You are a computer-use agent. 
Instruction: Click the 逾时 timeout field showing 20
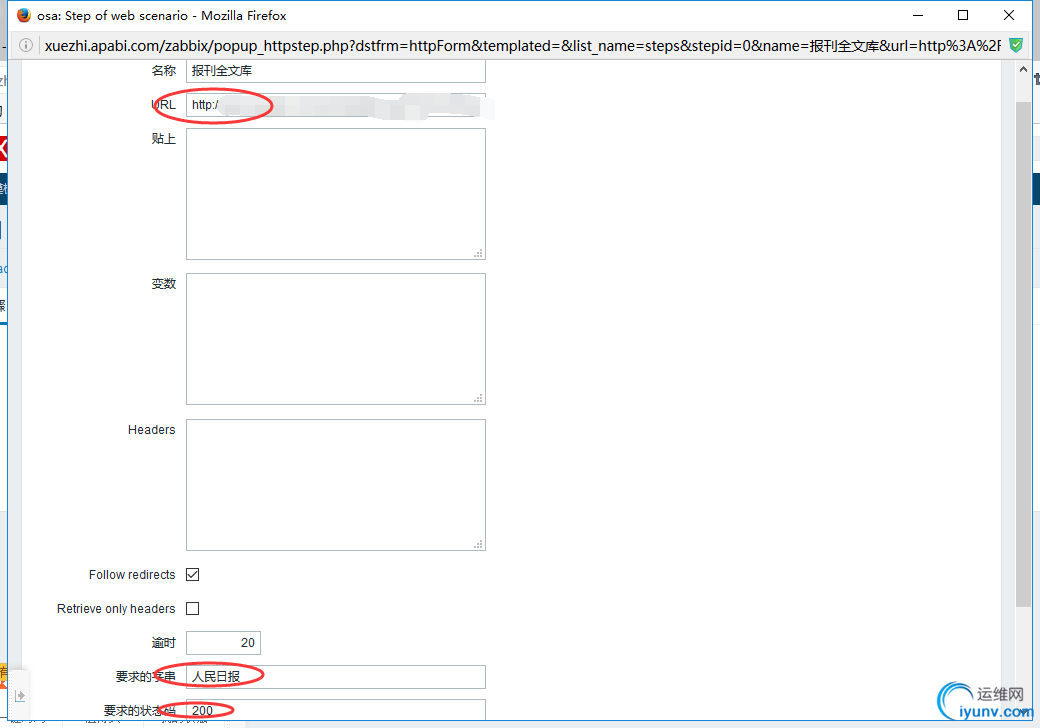click(x=224, y=642)
